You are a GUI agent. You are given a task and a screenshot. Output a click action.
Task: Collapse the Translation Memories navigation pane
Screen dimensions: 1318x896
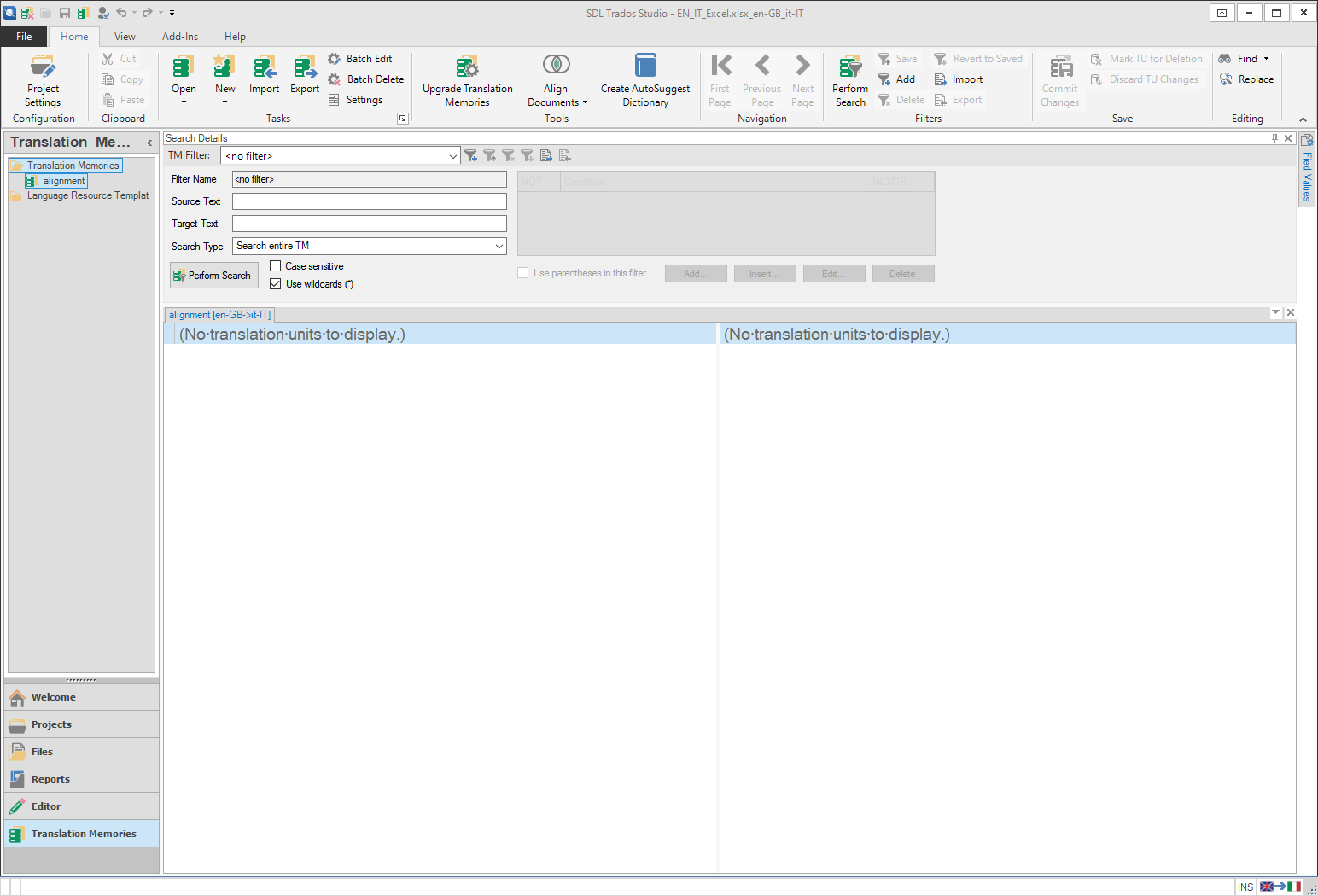tap(149, 143)
